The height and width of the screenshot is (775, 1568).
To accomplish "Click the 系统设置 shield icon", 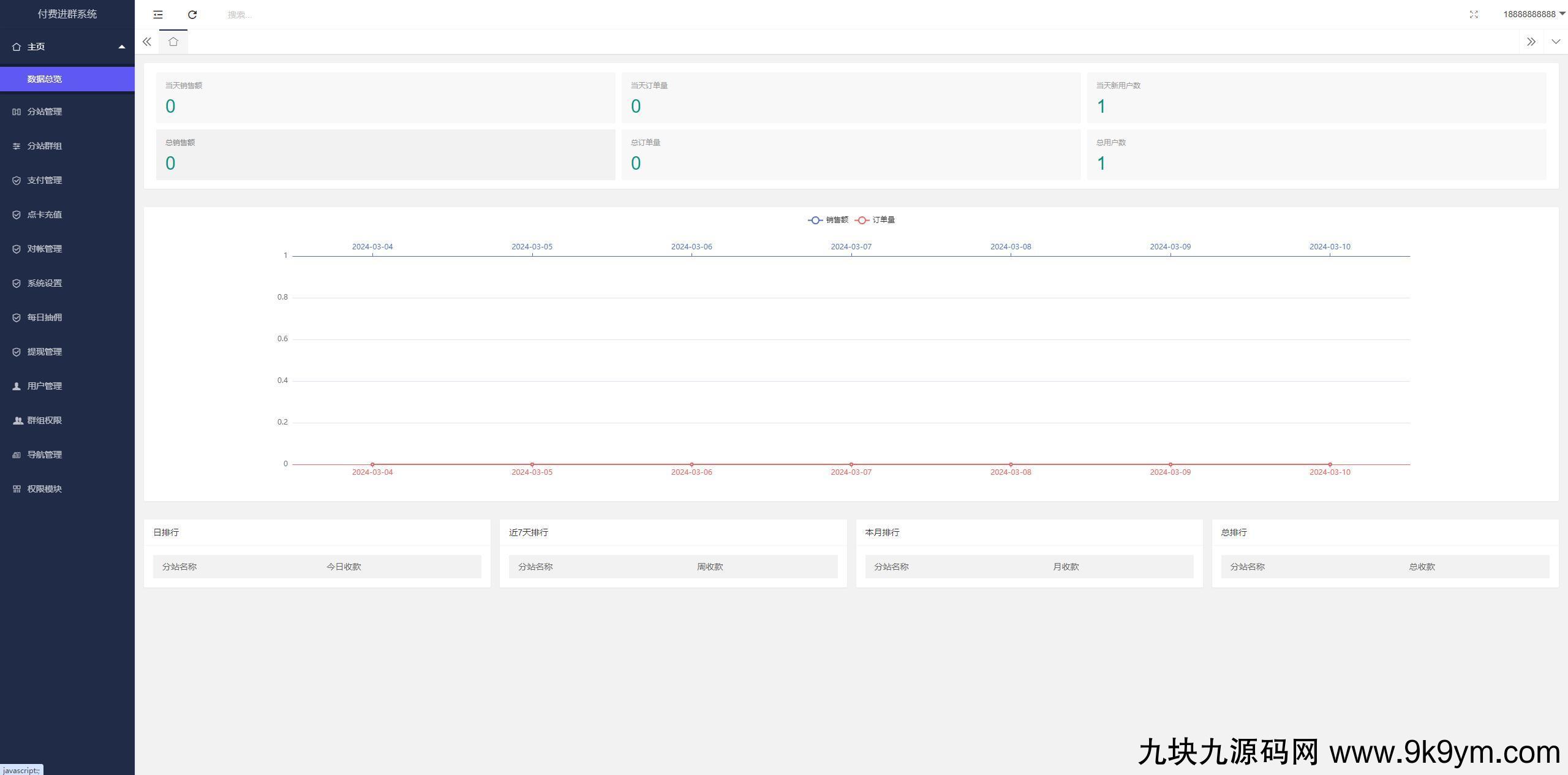I will (17, 283).
